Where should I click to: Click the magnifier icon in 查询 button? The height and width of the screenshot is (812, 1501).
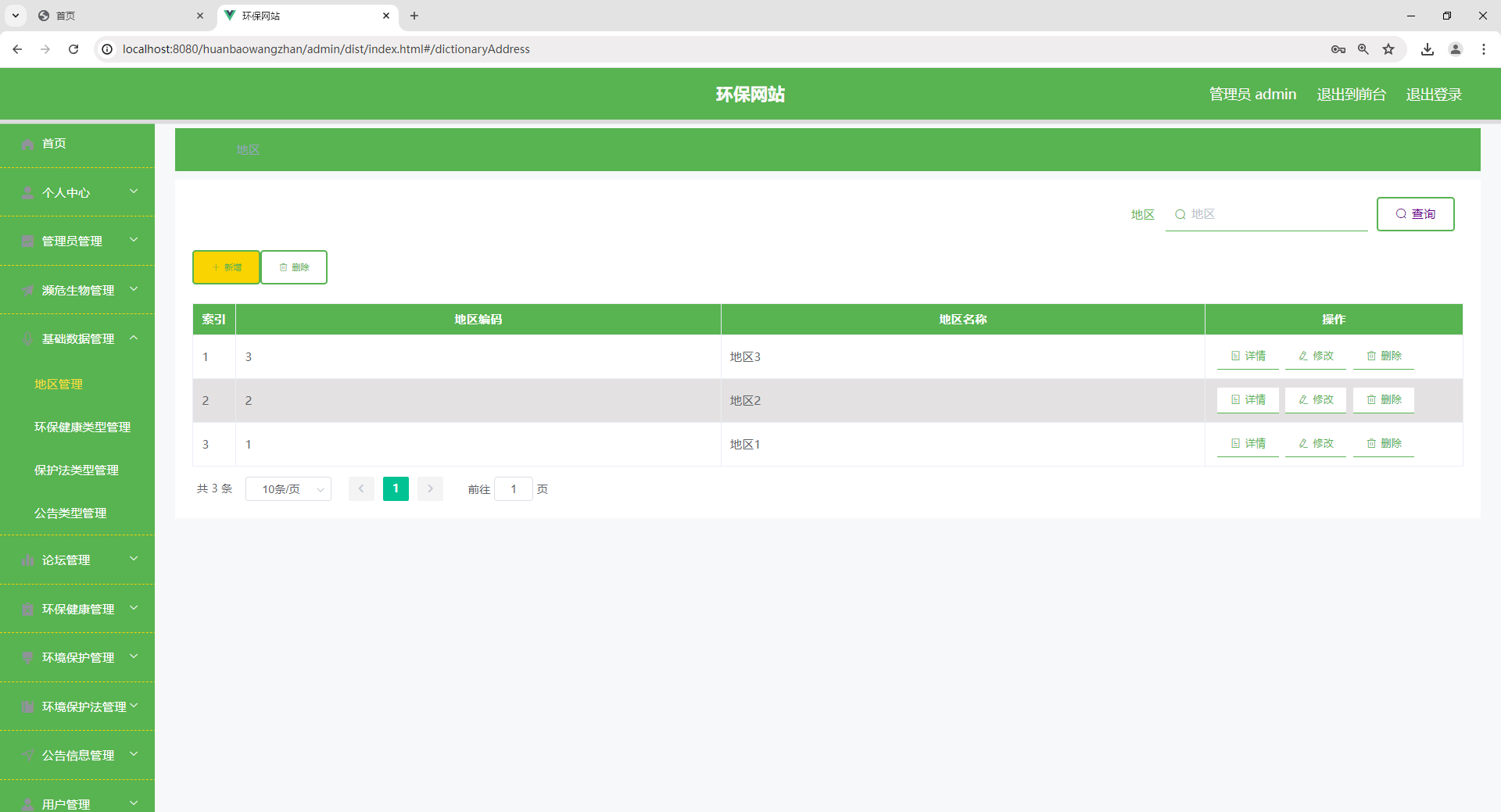1401,213
